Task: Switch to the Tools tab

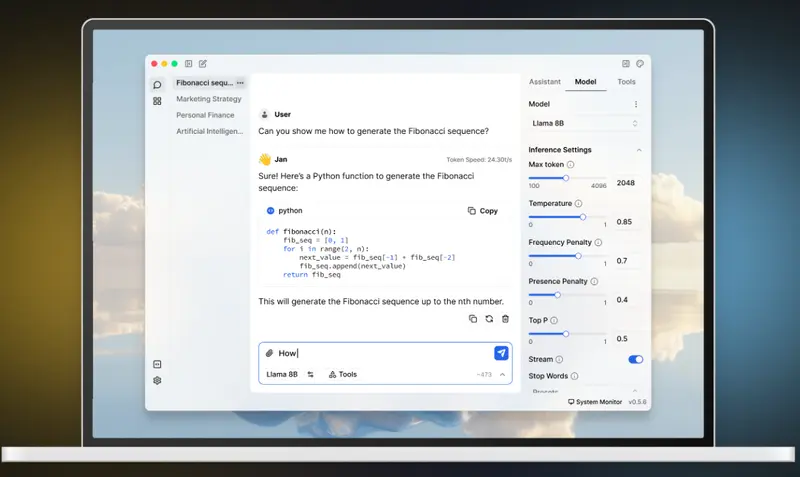Action: (x=626, y=82)
